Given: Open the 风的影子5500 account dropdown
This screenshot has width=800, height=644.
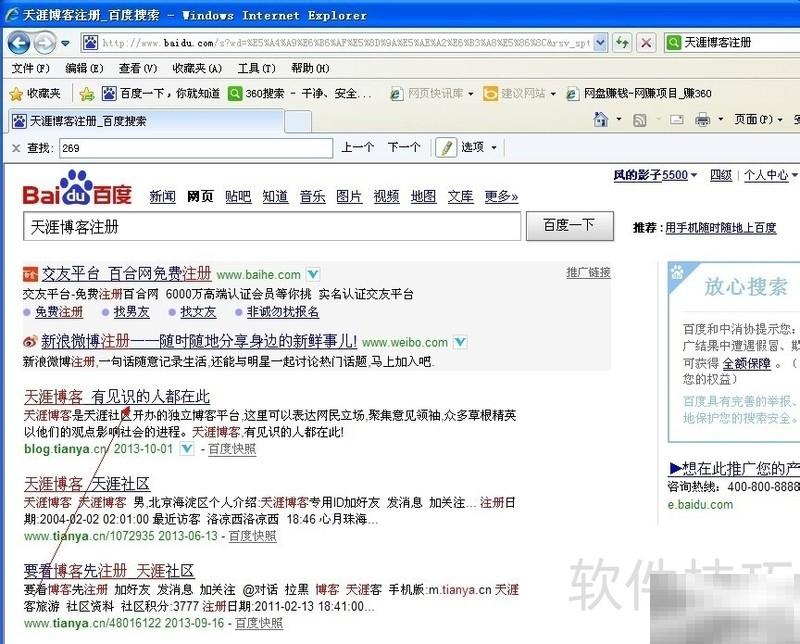Looking at the screenshot, I should (655, 176).
